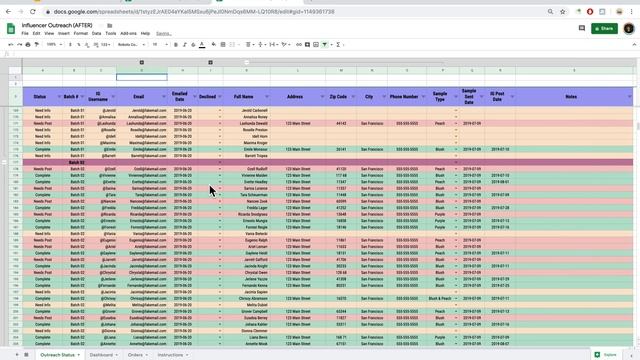Toggle the filter funnel icon
This screenshot has width=640, height=360.
325,44
